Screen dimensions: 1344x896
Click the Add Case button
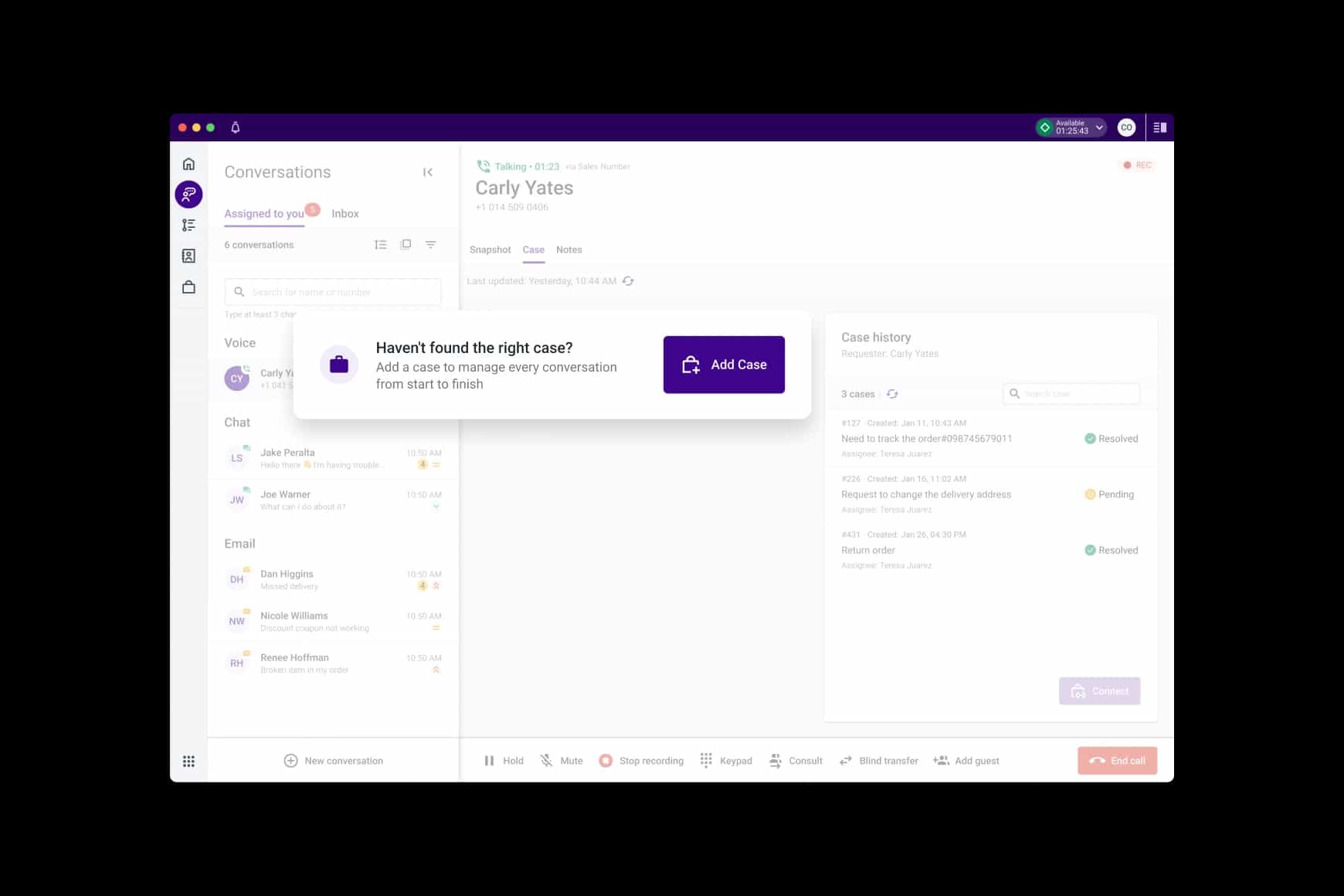(x=724, y=365)
